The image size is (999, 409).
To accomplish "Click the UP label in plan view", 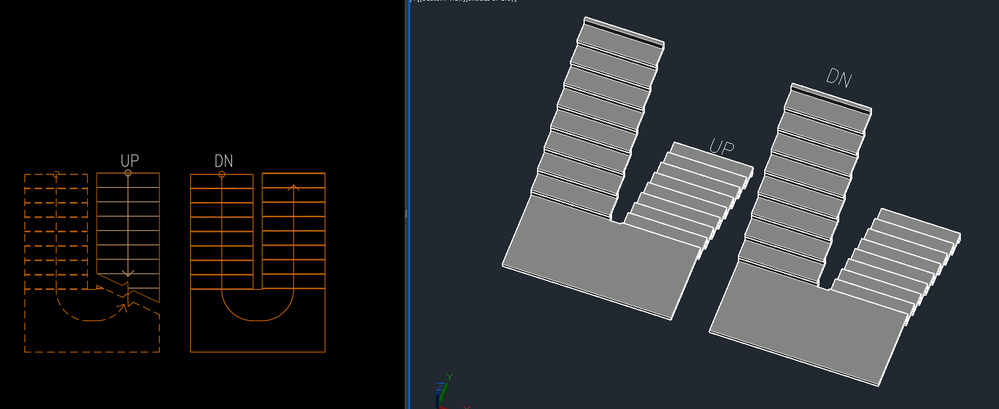I will pyautogui.click(x=129, y=161).
